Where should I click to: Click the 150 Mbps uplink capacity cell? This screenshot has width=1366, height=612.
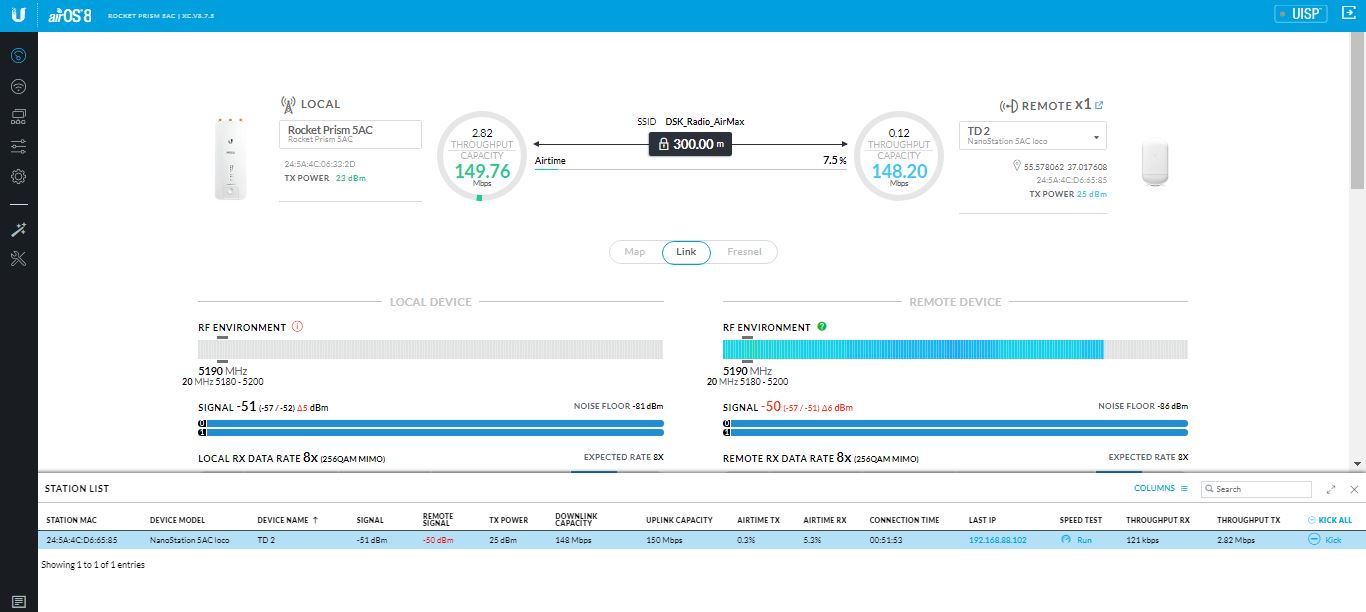[664, 540]
